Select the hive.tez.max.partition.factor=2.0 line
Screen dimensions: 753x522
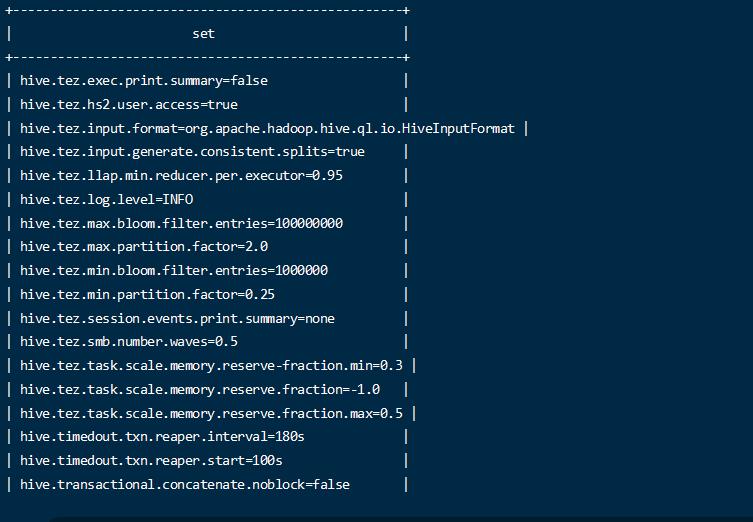tap(143, 247)
